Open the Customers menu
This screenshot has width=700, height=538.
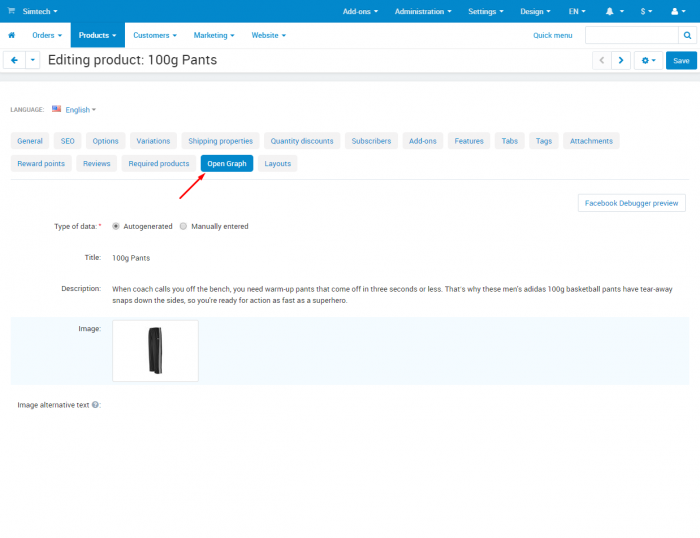[x=155, y=35]
